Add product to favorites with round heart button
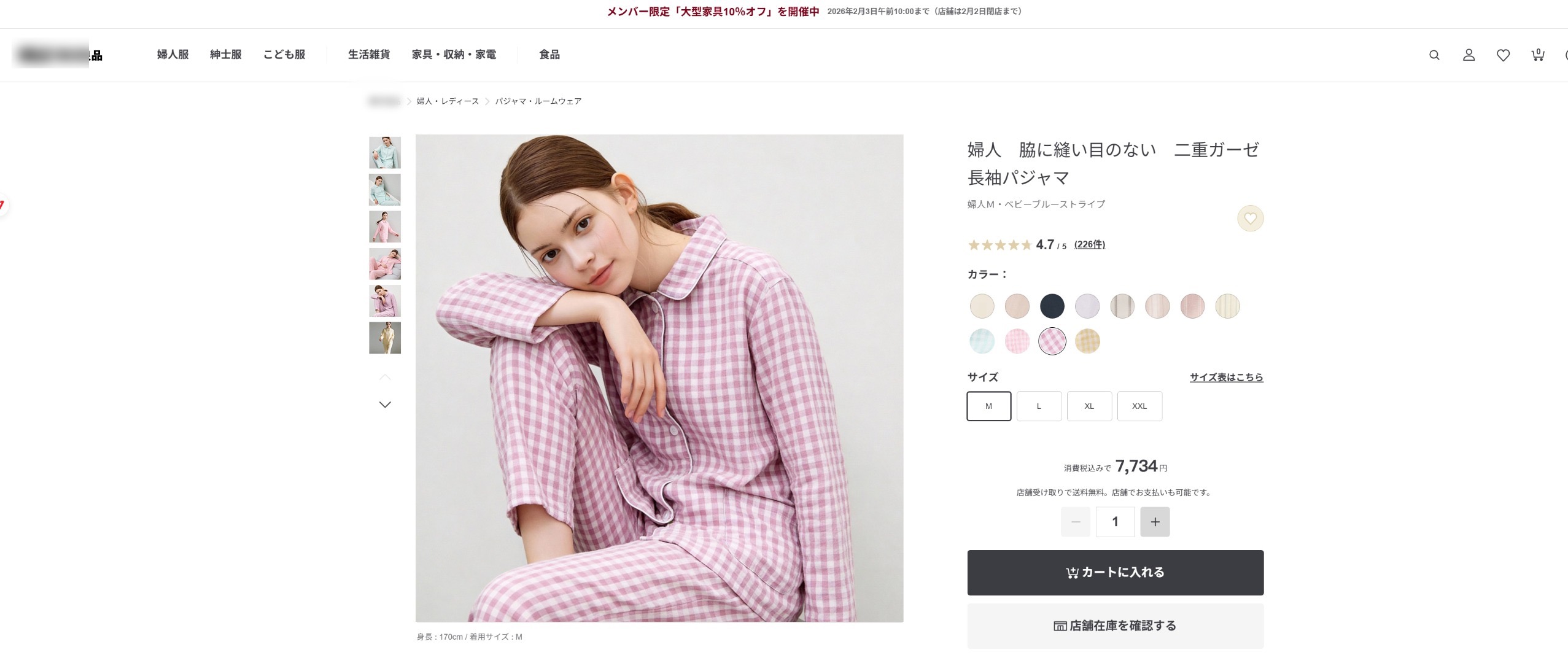The width and height of the screenshot is (1568, 663). click(x=1250, y=219)
